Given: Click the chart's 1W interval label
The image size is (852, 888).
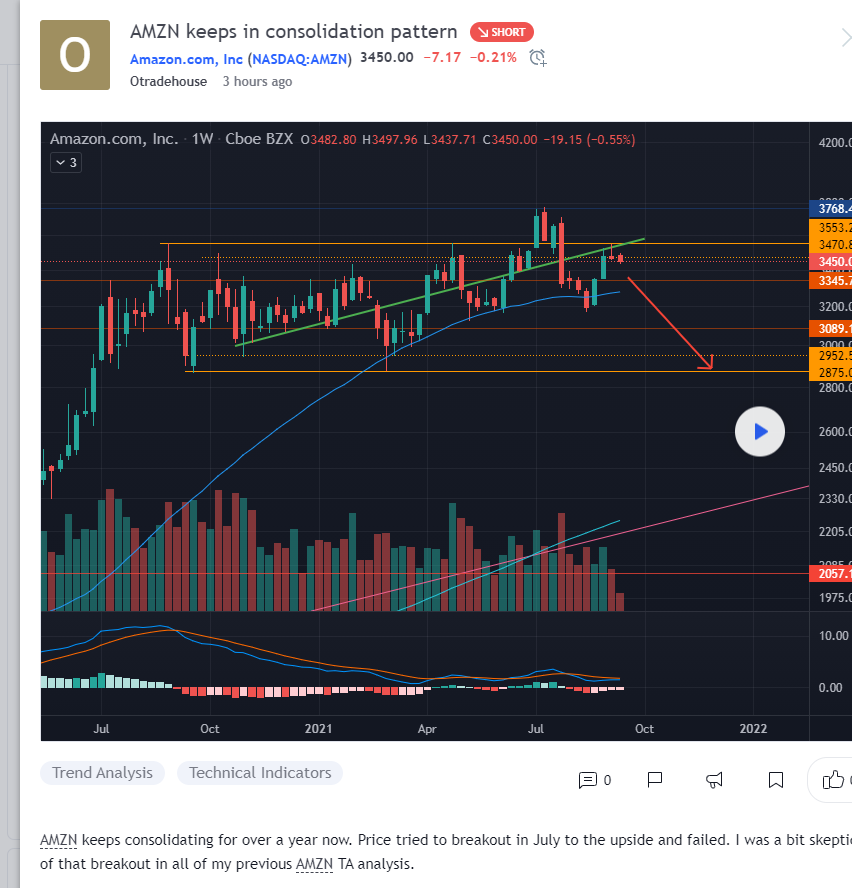Looking at the screenshot, I should click(202, 139).
